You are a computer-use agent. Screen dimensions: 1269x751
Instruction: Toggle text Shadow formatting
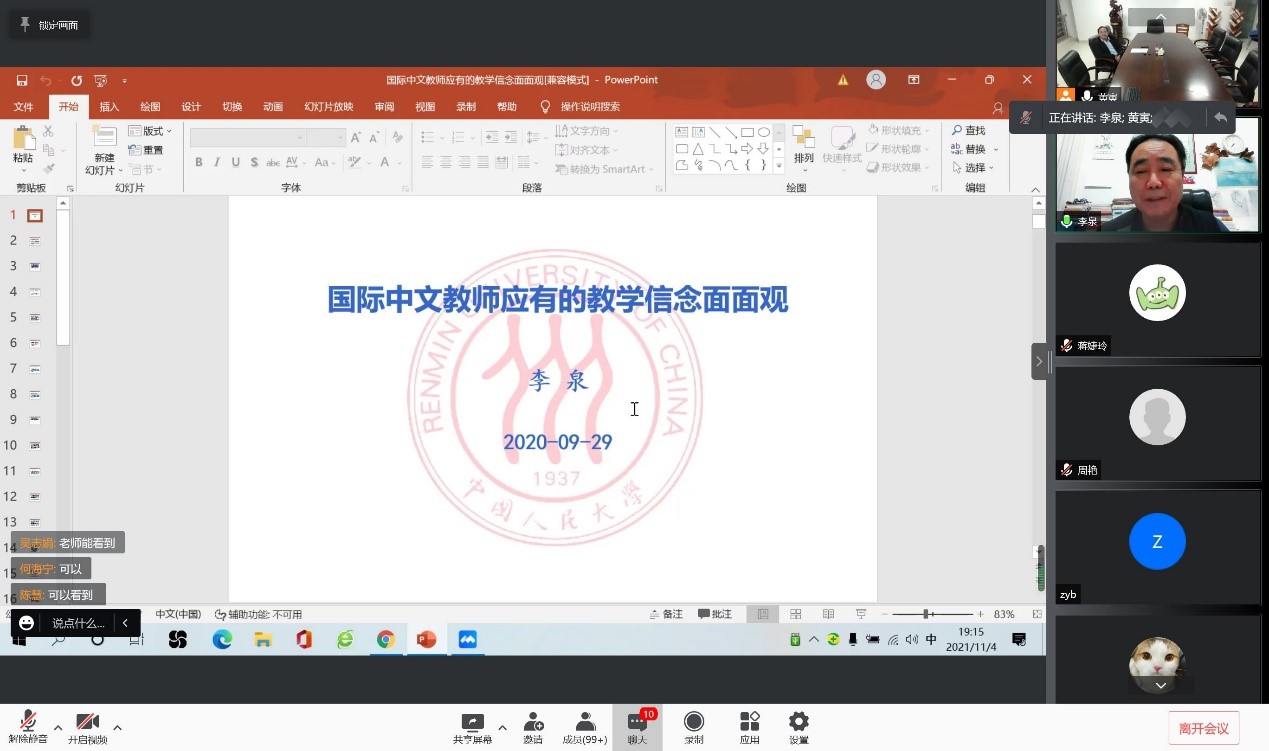255,162
